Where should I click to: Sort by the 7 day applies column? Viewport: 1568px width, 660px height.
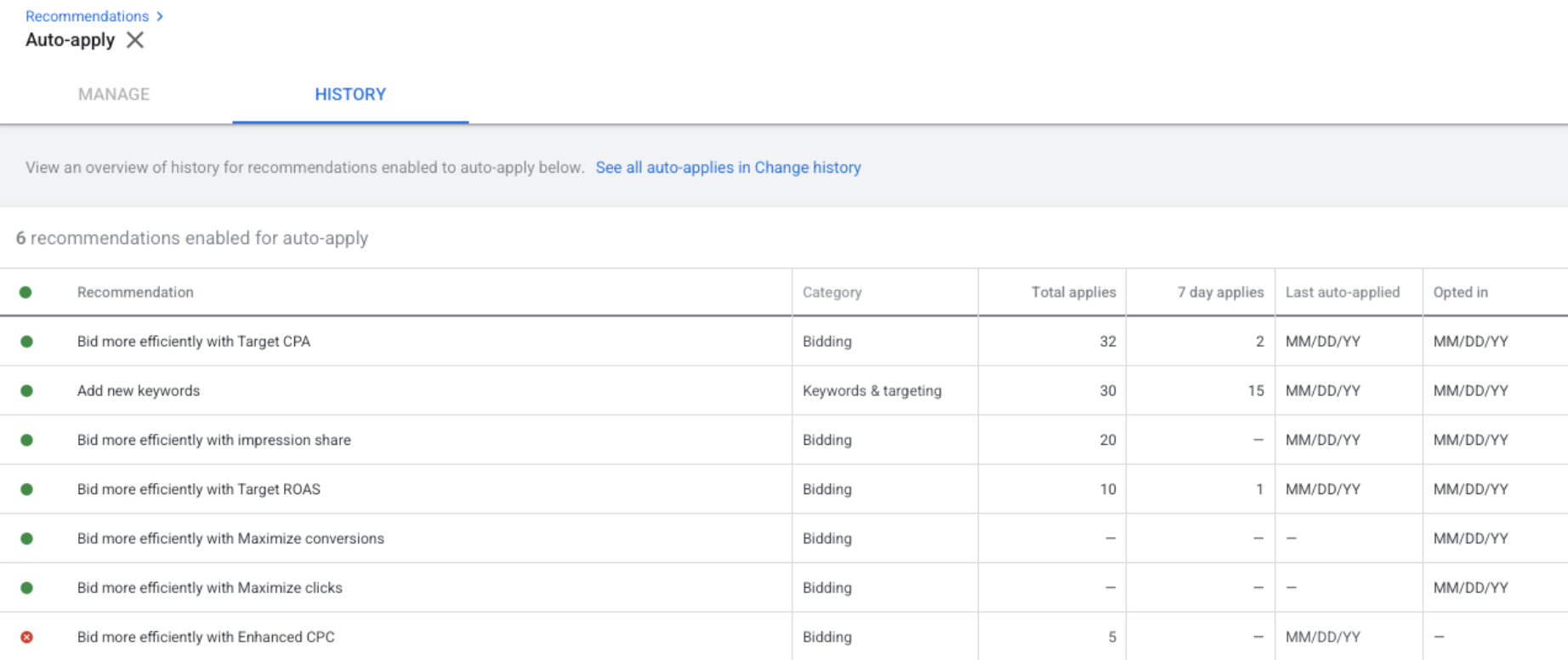coord(1220,292)
